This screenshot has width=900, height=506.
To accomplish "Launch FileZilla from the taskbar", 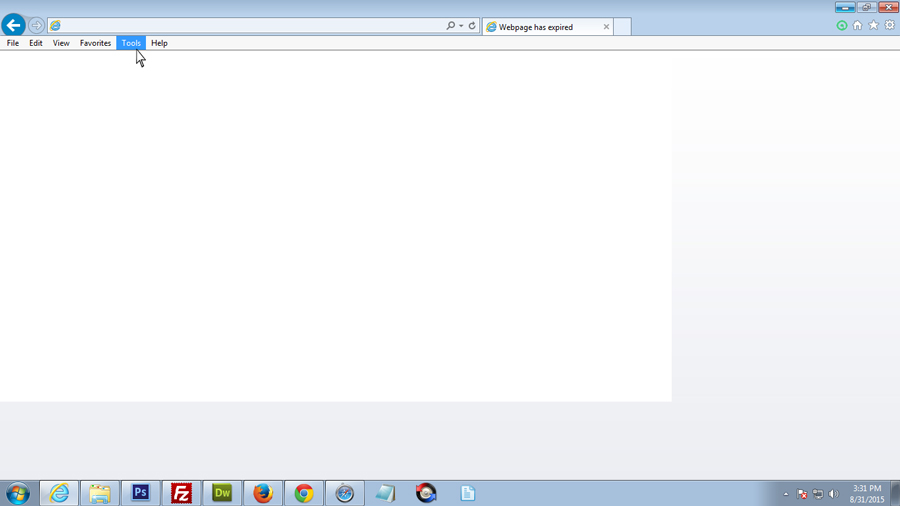I will [x=181, y=493].
